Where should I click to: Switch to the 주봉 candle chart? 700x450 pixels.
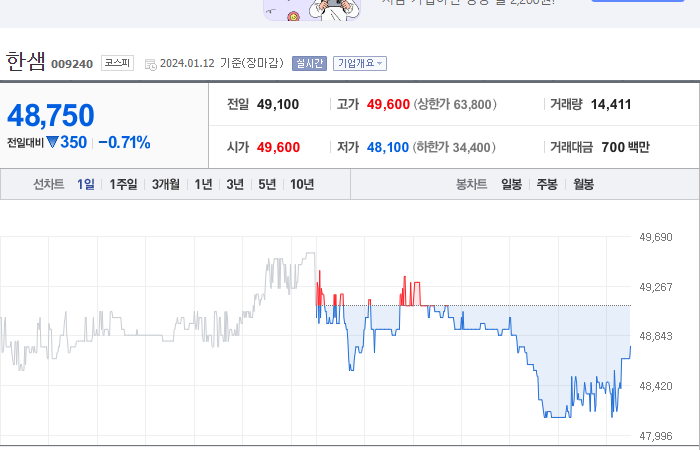[x=547, y=184]
